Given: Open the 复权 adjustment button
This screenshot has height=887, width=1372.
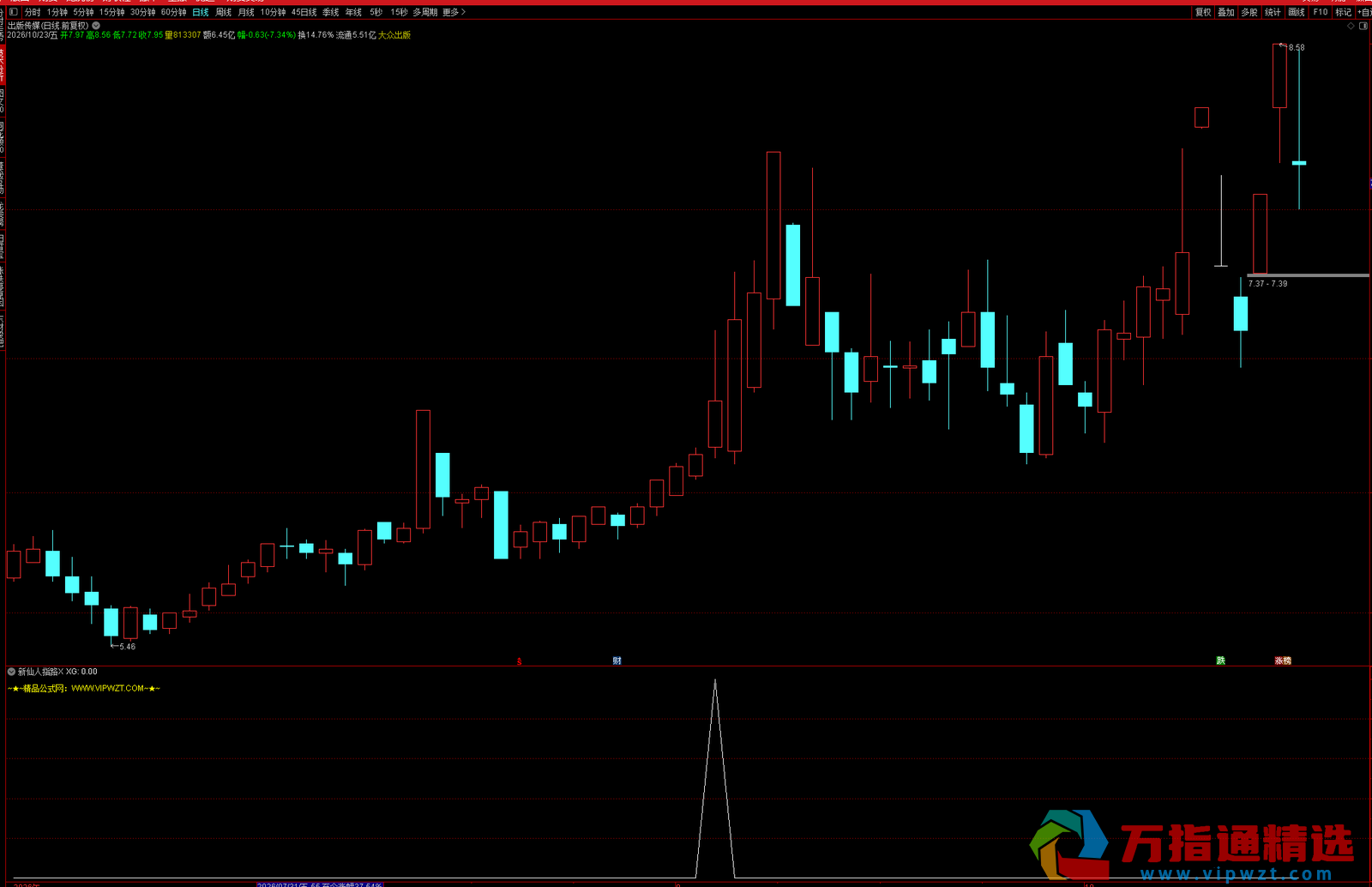Looking at the screenshot, I should tap(1203, 12).
